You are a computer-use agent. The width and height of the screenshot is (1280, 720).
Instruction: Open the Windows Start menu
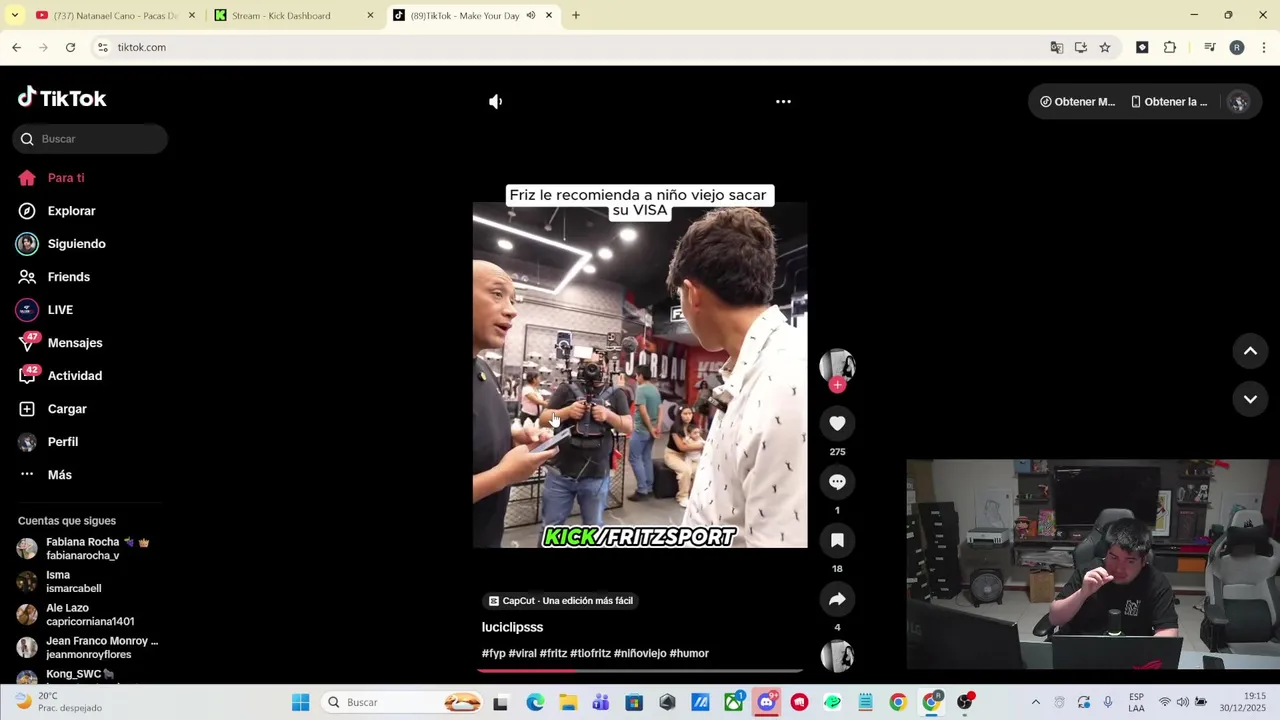(300, 702)
